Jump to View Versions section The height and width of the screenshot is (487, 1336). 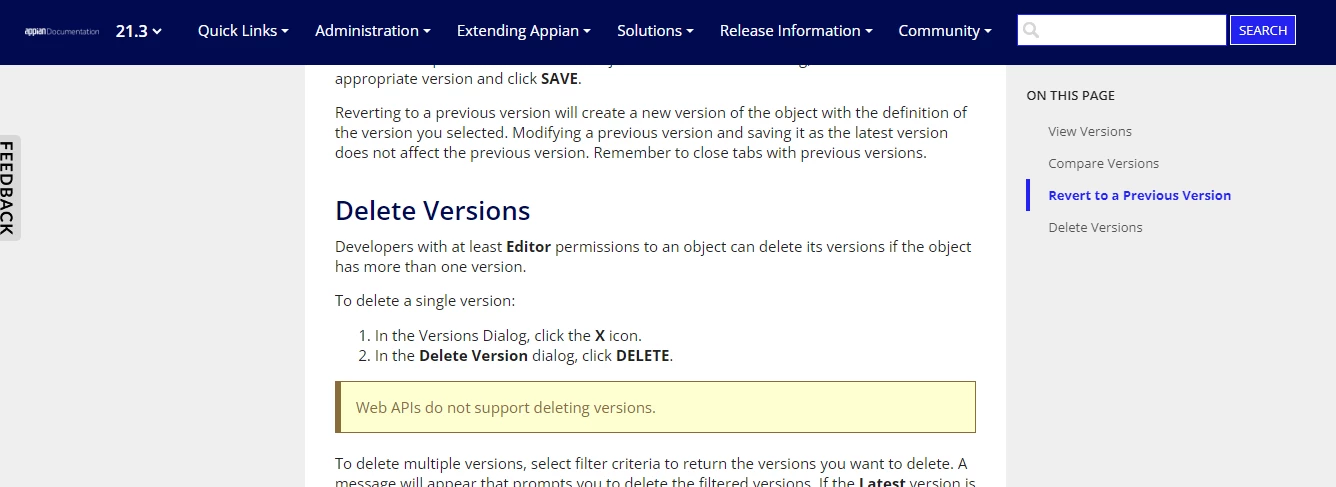1090,131
